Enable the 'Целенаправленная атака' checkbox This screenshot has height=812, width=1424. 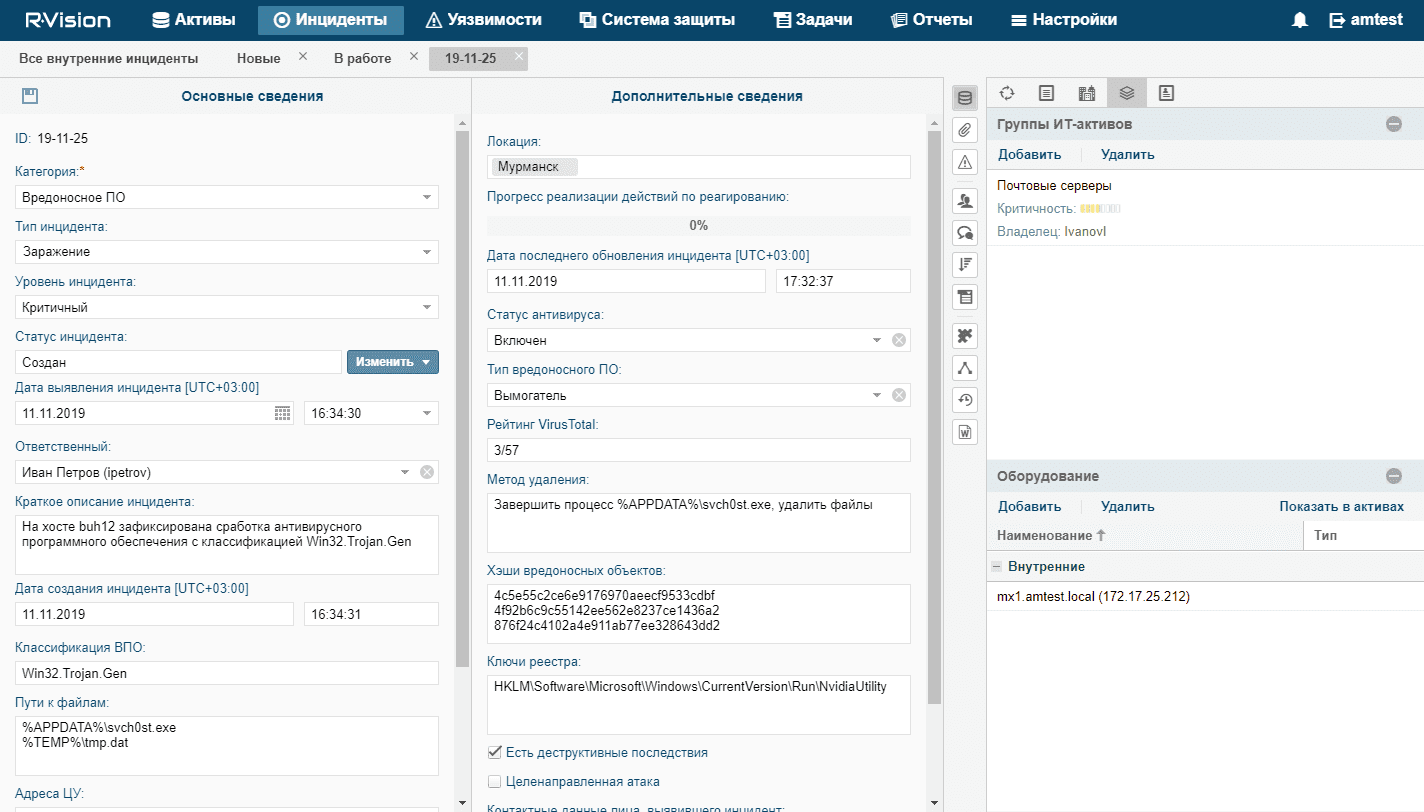(x=494, y=781)
